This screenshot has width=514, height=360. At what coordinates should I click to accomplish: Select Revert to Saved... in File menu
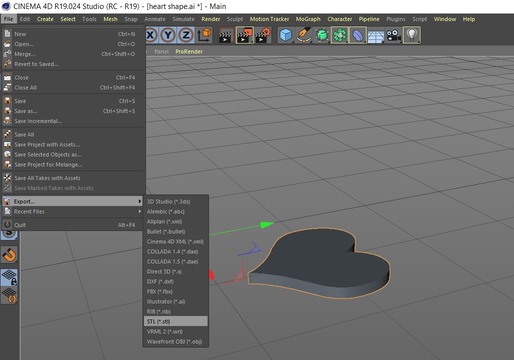pos(73,64)
